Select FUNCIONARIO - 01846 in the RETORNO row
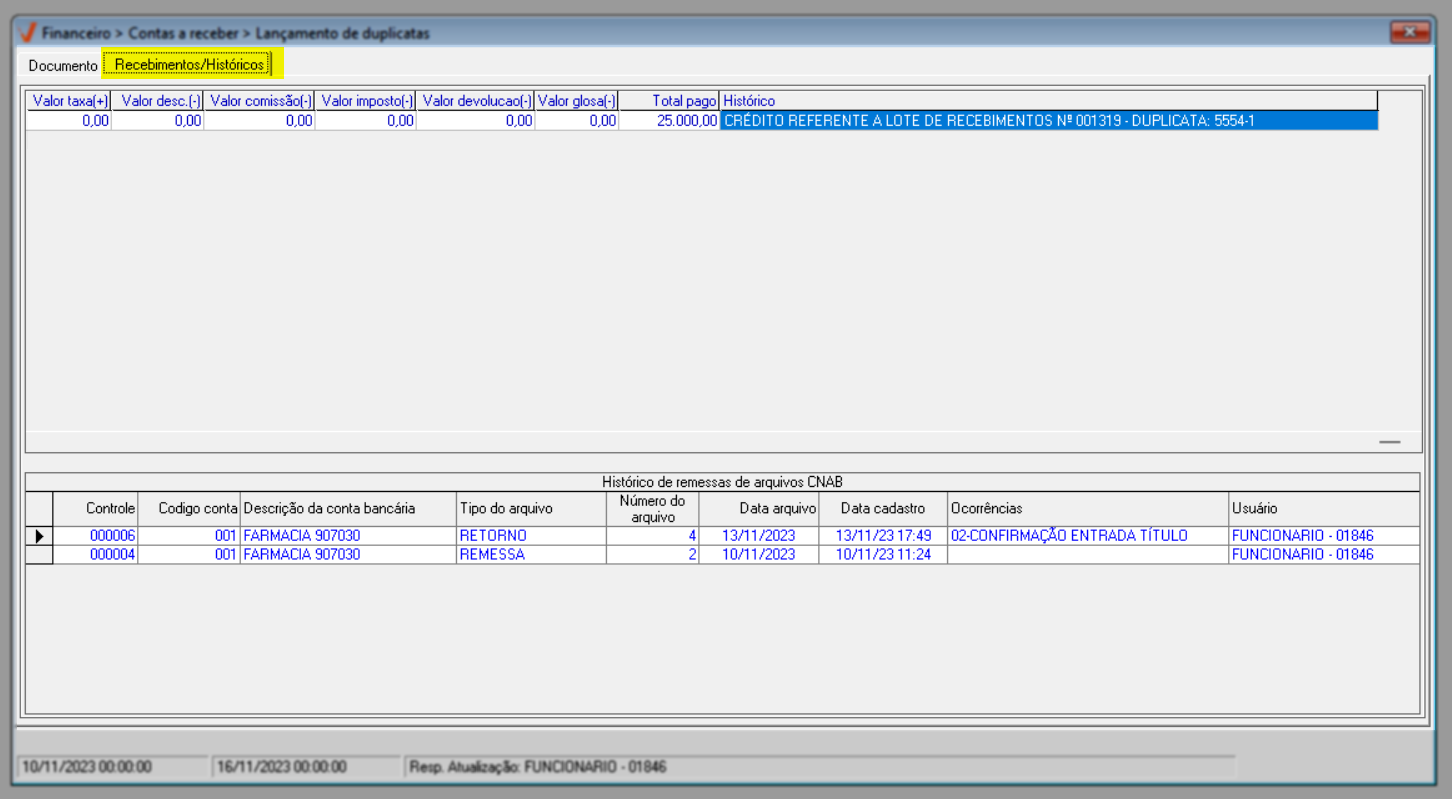The image size is (1452, 799). tap(1324, 536)
